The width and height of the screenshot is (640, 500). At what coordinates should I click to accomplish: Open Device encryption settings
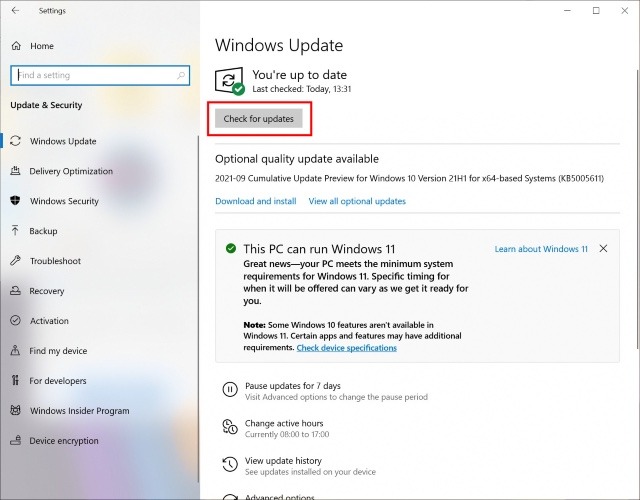[x=64, y=441]
